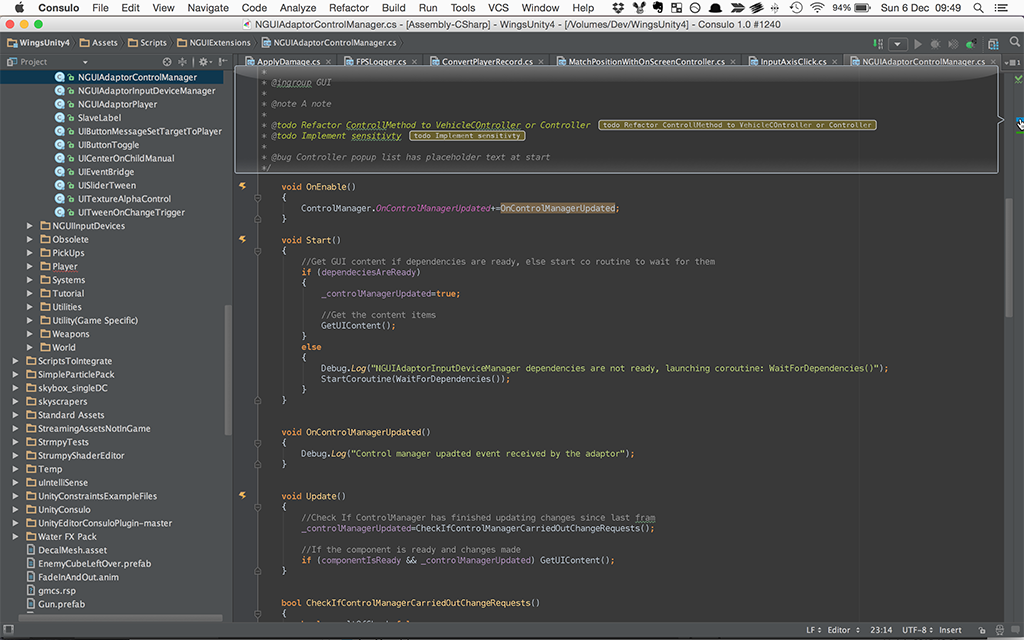Open the Make Project build icon
Screen dimensions: 1024x640
[878, 44]
